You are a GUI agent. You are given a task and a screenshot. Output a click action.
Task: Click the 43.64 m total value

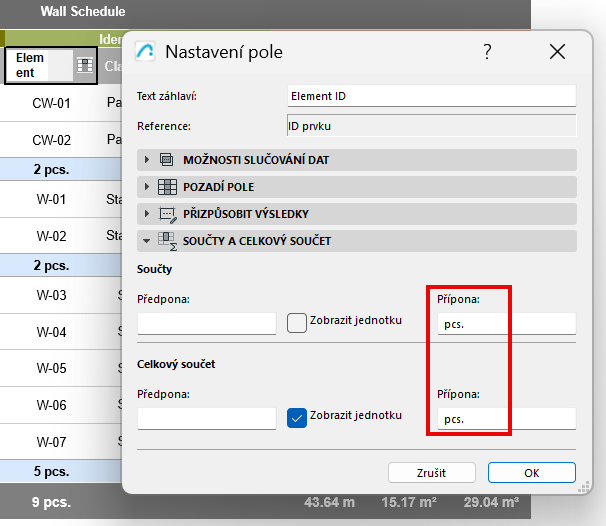click(x=329, y=502)
